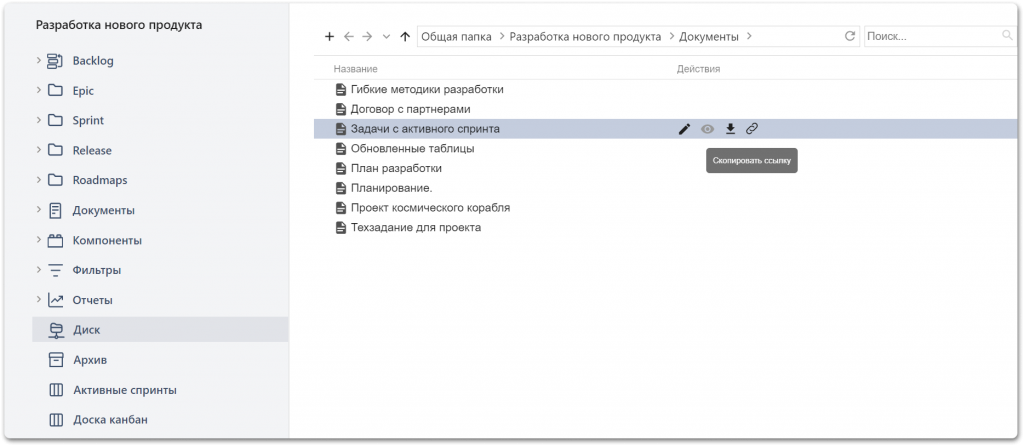The height and width of the screenshot is (446, 1024).
Task: Select Доска канбан in the sidebar
Action: (x=110, y=420)
